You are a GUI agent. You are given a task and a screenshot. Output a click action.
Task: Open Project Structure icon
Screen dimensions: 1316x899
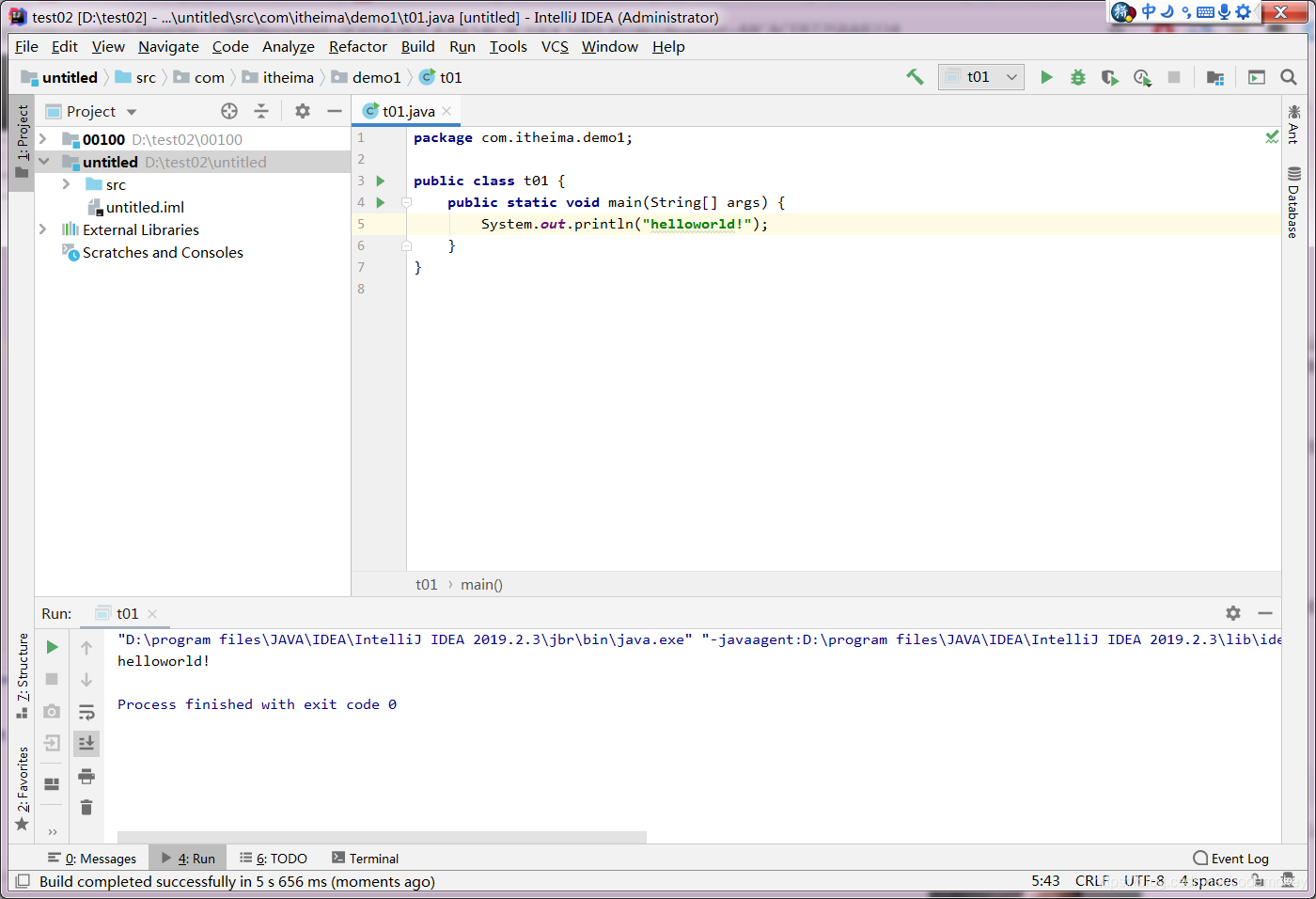coord(1215,77)
